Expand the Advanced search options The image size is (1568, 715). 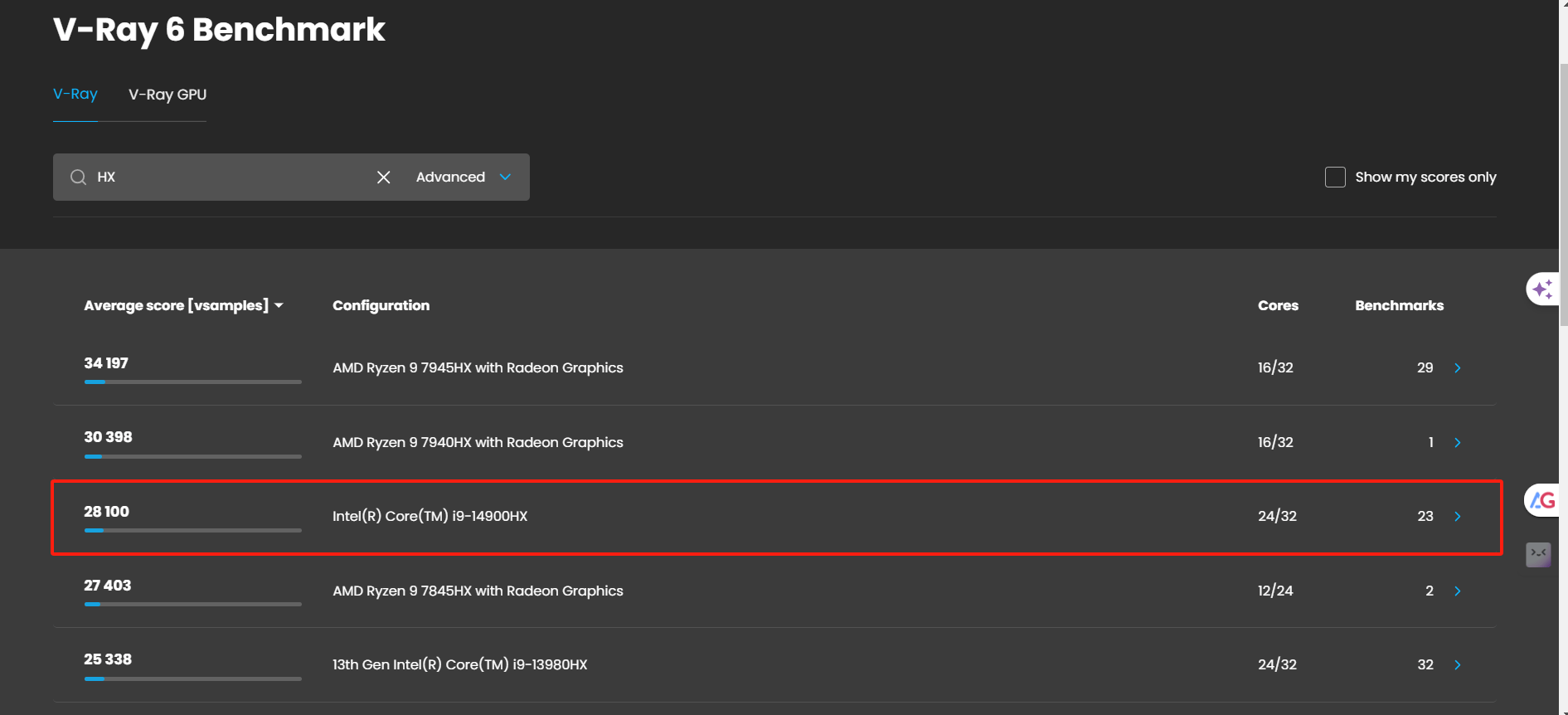tap(464, 177)
